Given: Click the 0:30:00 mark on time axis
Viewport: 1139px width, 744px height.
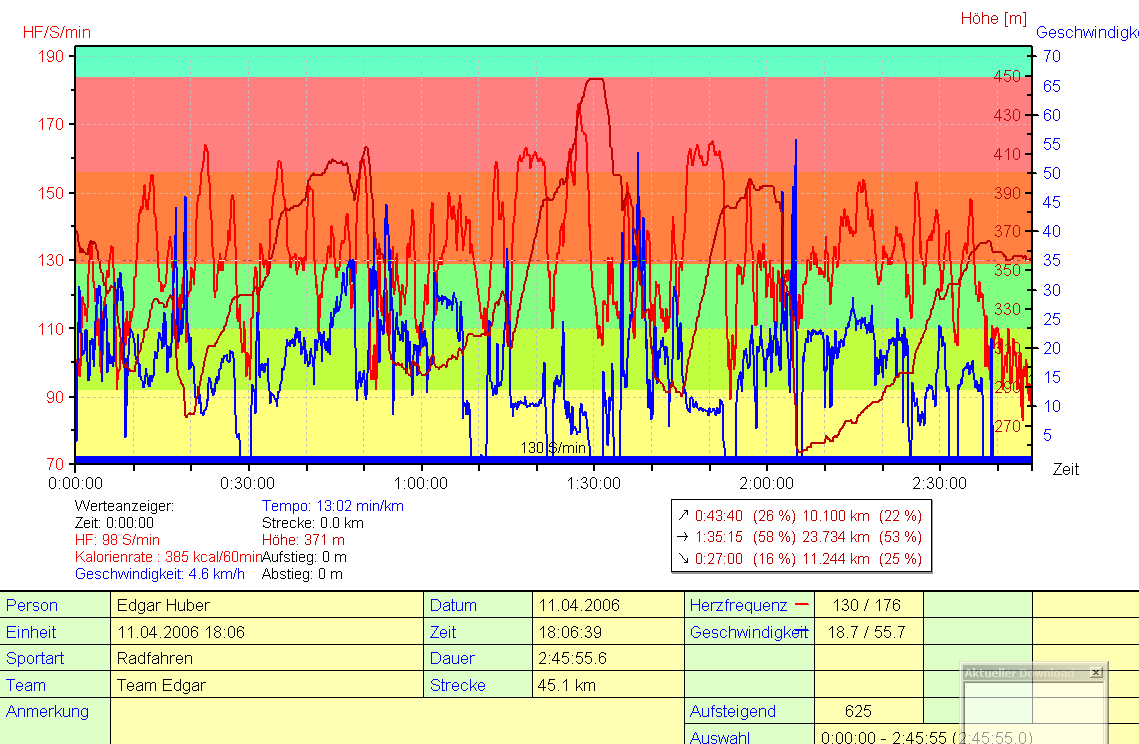Looking at the screenshot, I should tap(248, 483).
